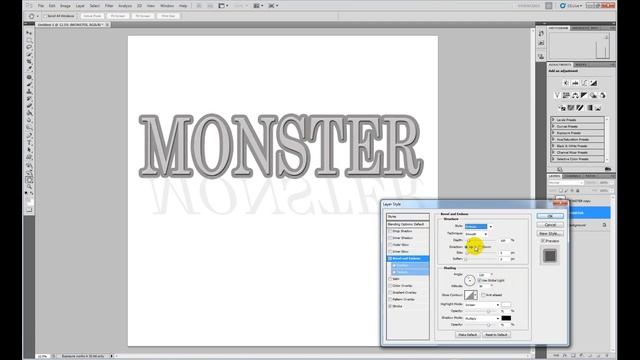
Task: Add a Channel Mixer adjustment layer
Action: click(602, 96)
